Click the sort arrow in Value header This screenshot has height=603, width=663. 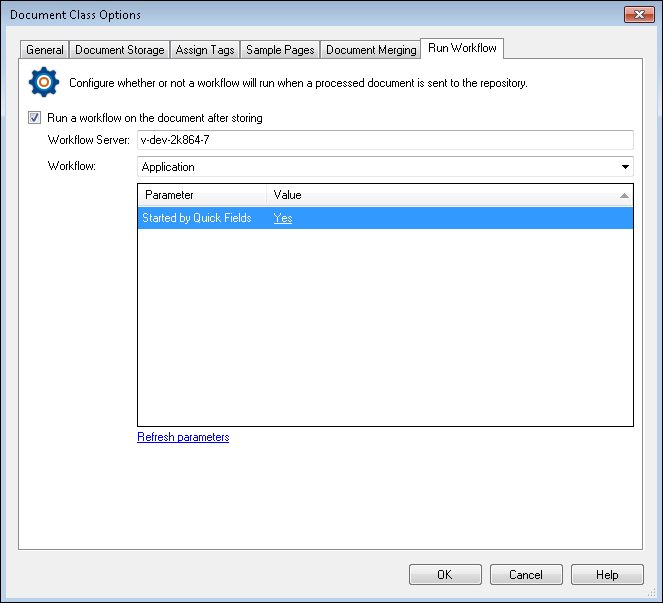pyautogui.click(x=624, y=195)
